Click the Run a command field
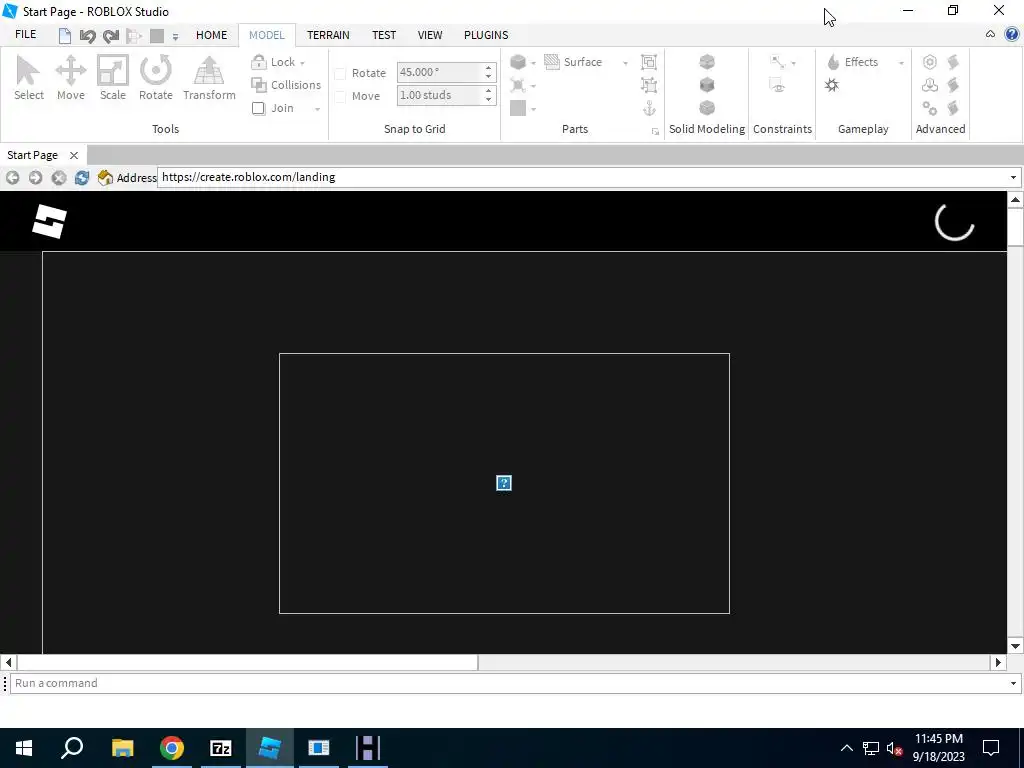 508,683
